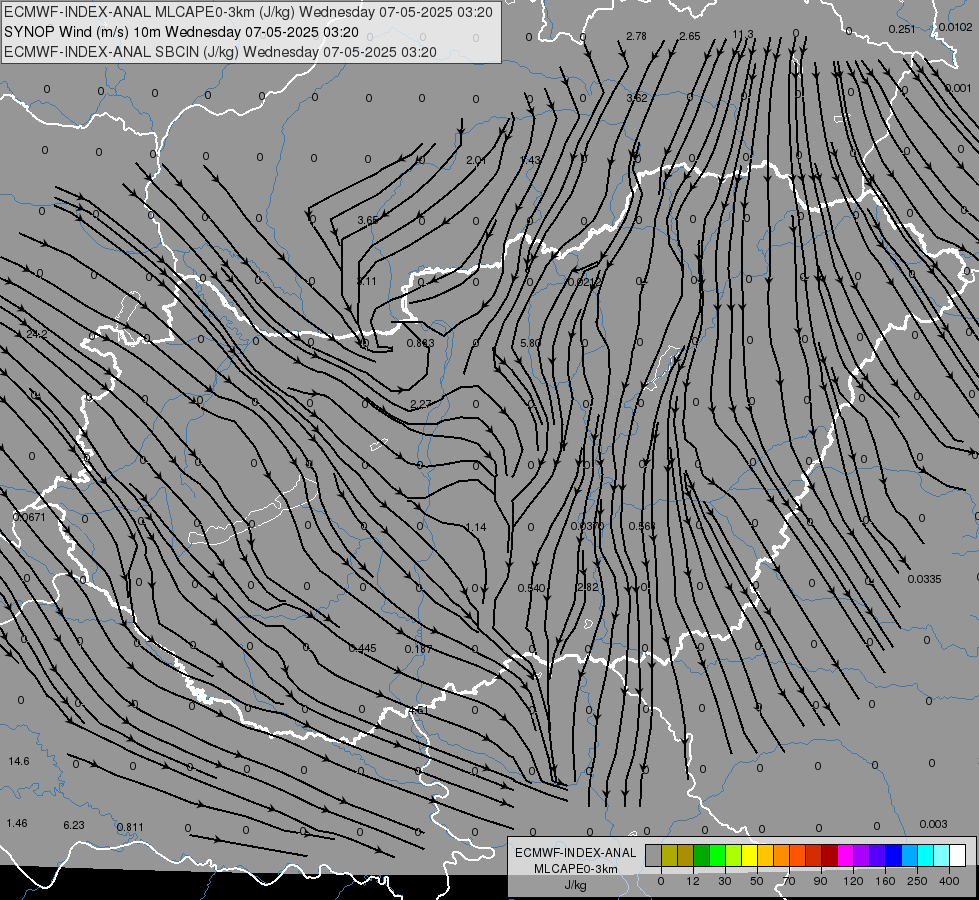This screenshot has width=979, height=900.
Task: Click the legend label MLCAPE0-3km
Action: coord(575,869)
